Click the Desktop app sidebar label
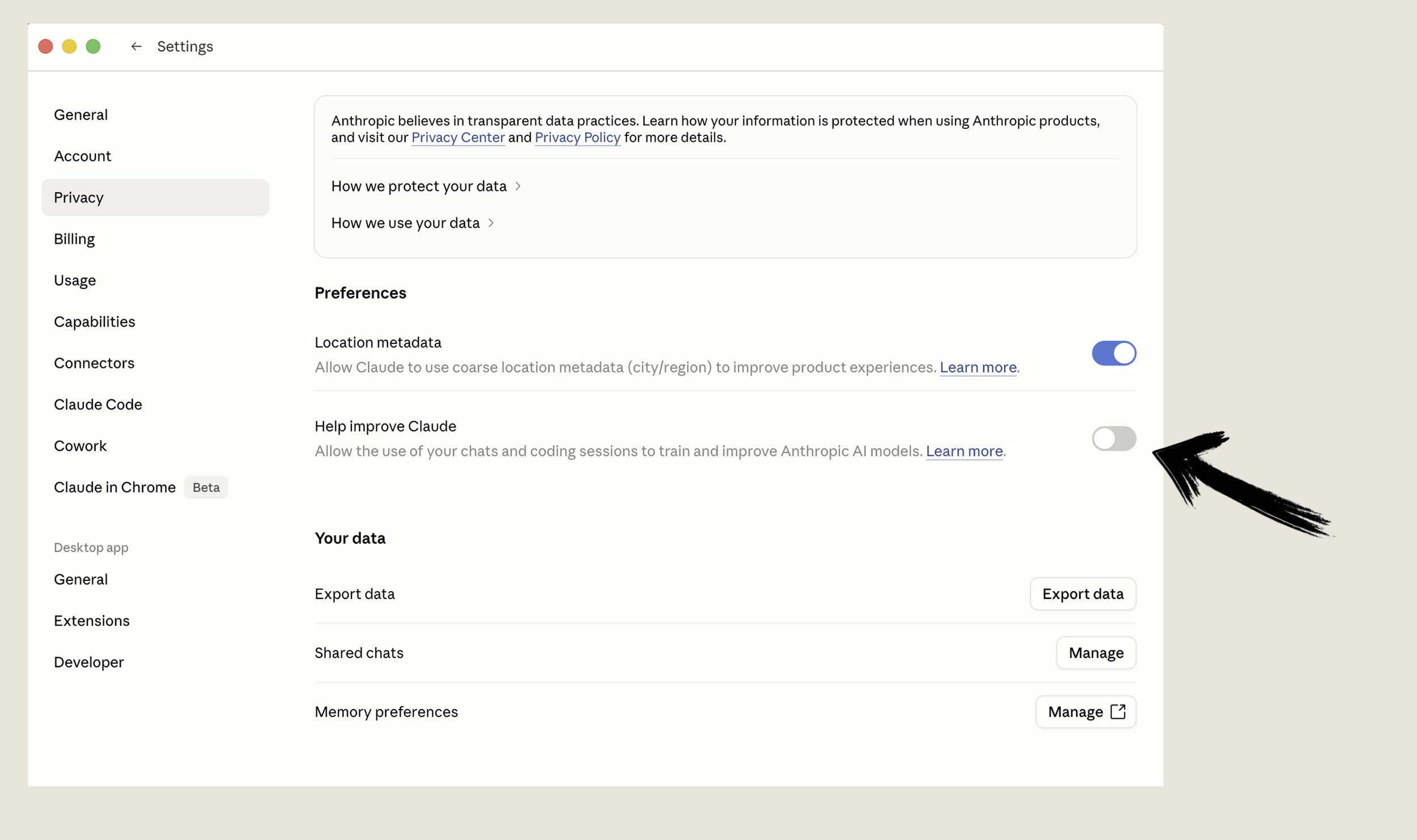Screen dimensions: 1417x840 pos(91,547)
